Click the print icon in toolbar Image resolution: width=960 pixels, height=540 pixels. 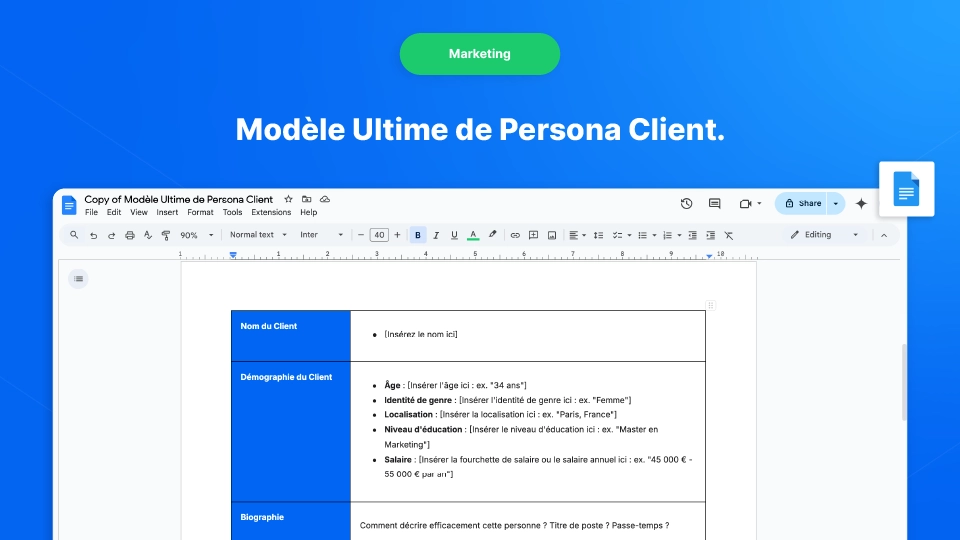pyautogui.click(x=129, y=235)
